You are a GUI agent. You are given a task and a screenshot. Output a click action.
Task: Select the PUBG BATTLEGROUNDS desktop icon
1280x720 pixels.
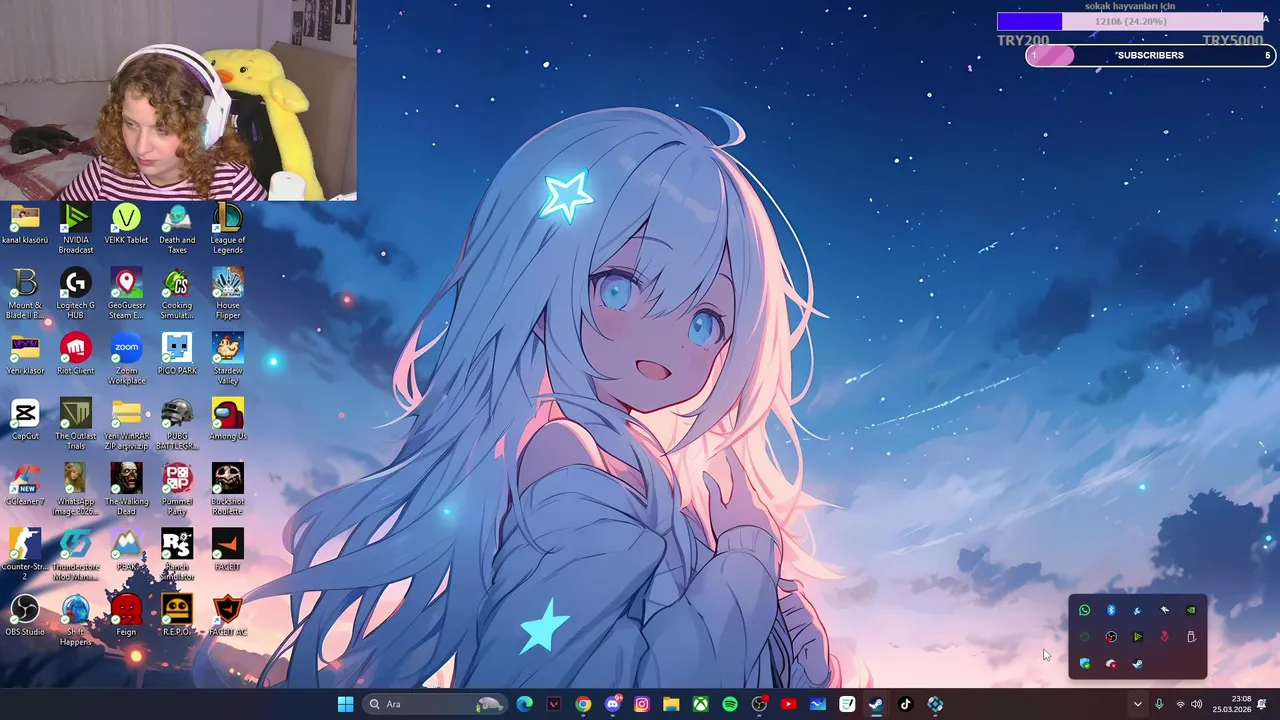[x=177, y=425]
